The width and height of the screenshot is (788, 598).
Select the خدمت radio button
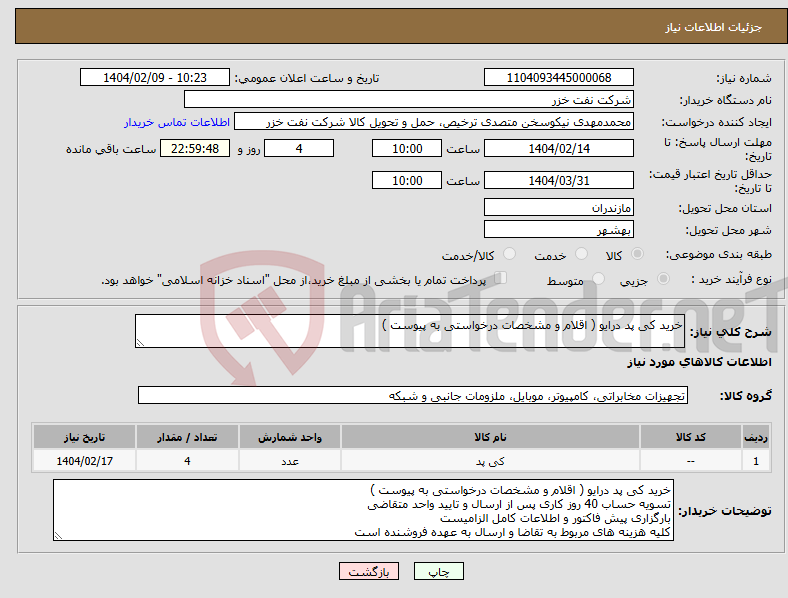(581, 254)
